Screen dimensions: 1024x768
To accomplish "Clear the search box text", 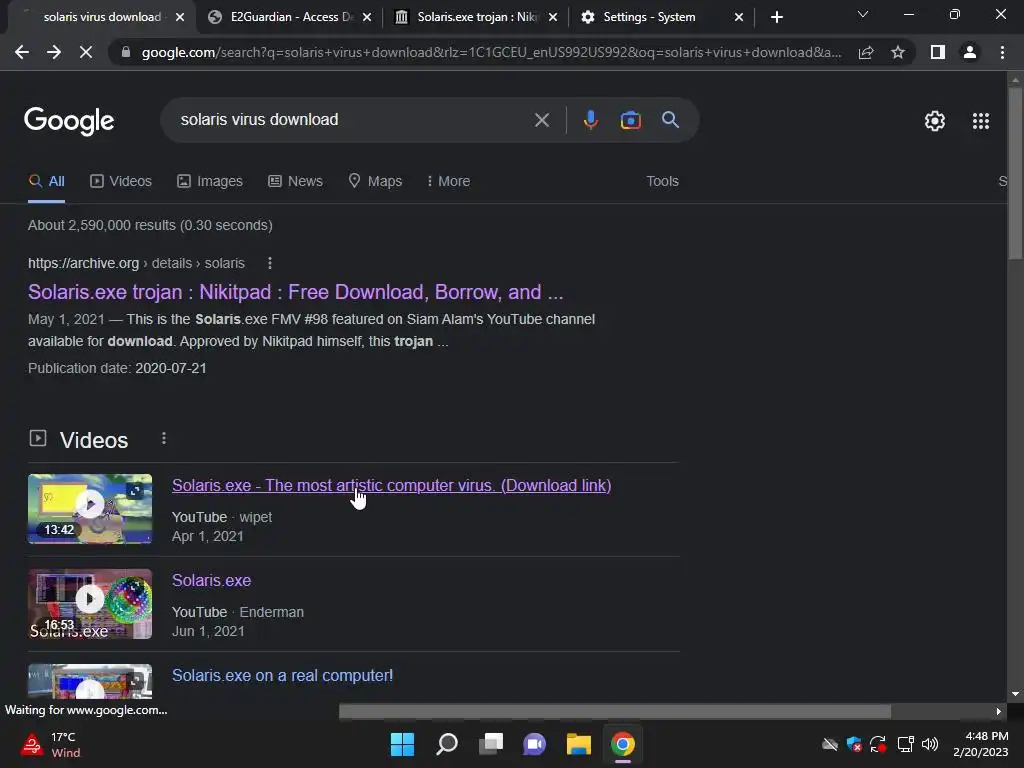I will 541,120.
